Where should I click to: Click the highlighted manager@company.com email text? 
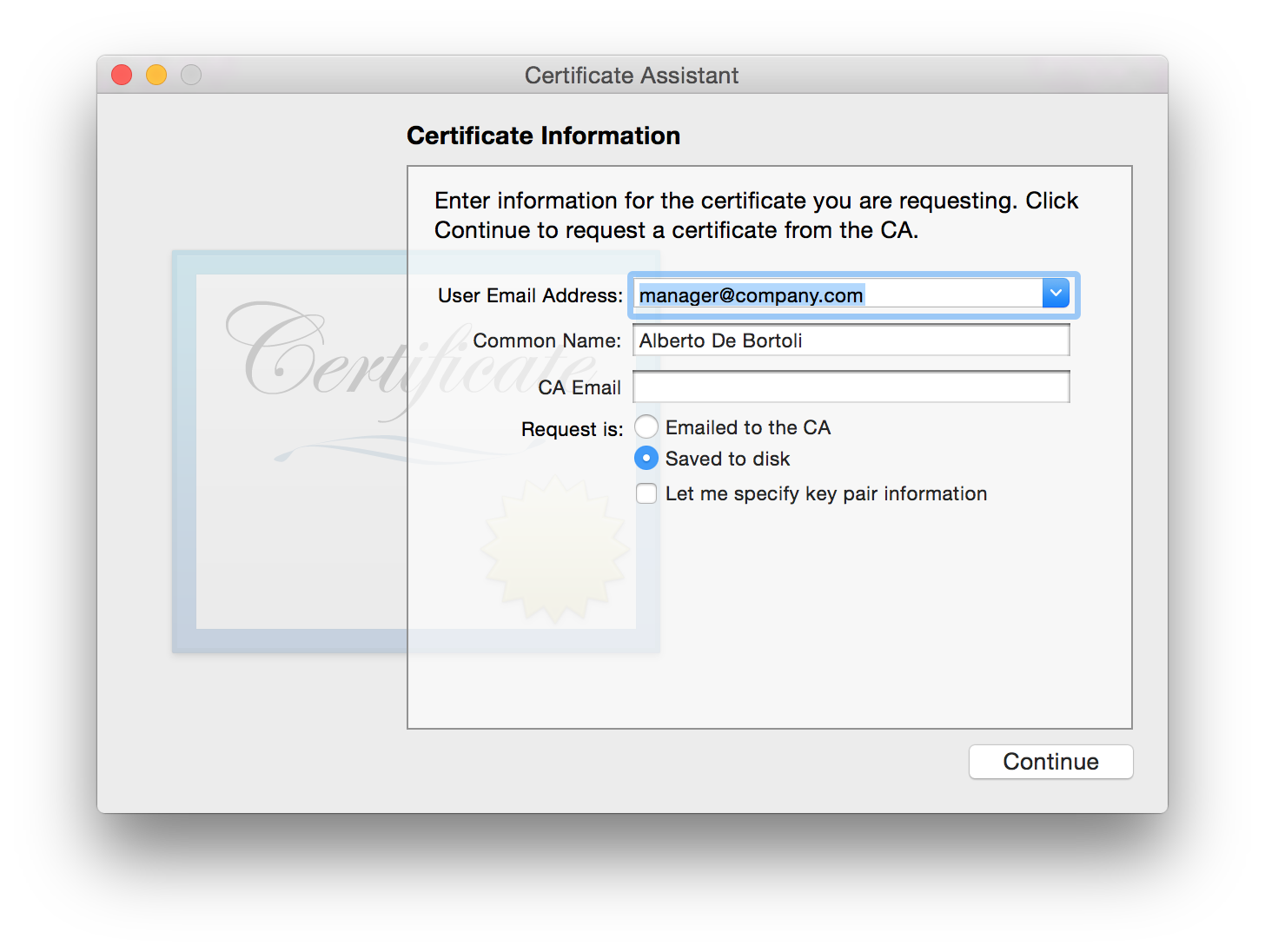click(750, 295)
